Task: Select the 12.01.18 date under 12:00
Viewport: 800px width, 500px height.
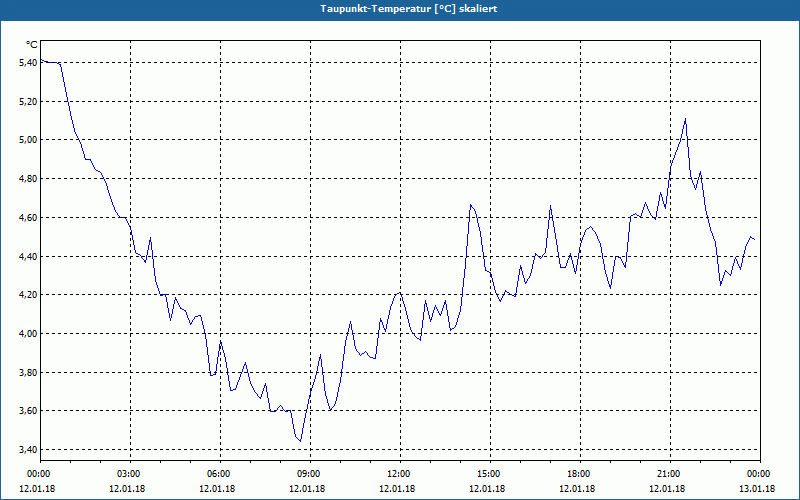Action: coord(397,488)
